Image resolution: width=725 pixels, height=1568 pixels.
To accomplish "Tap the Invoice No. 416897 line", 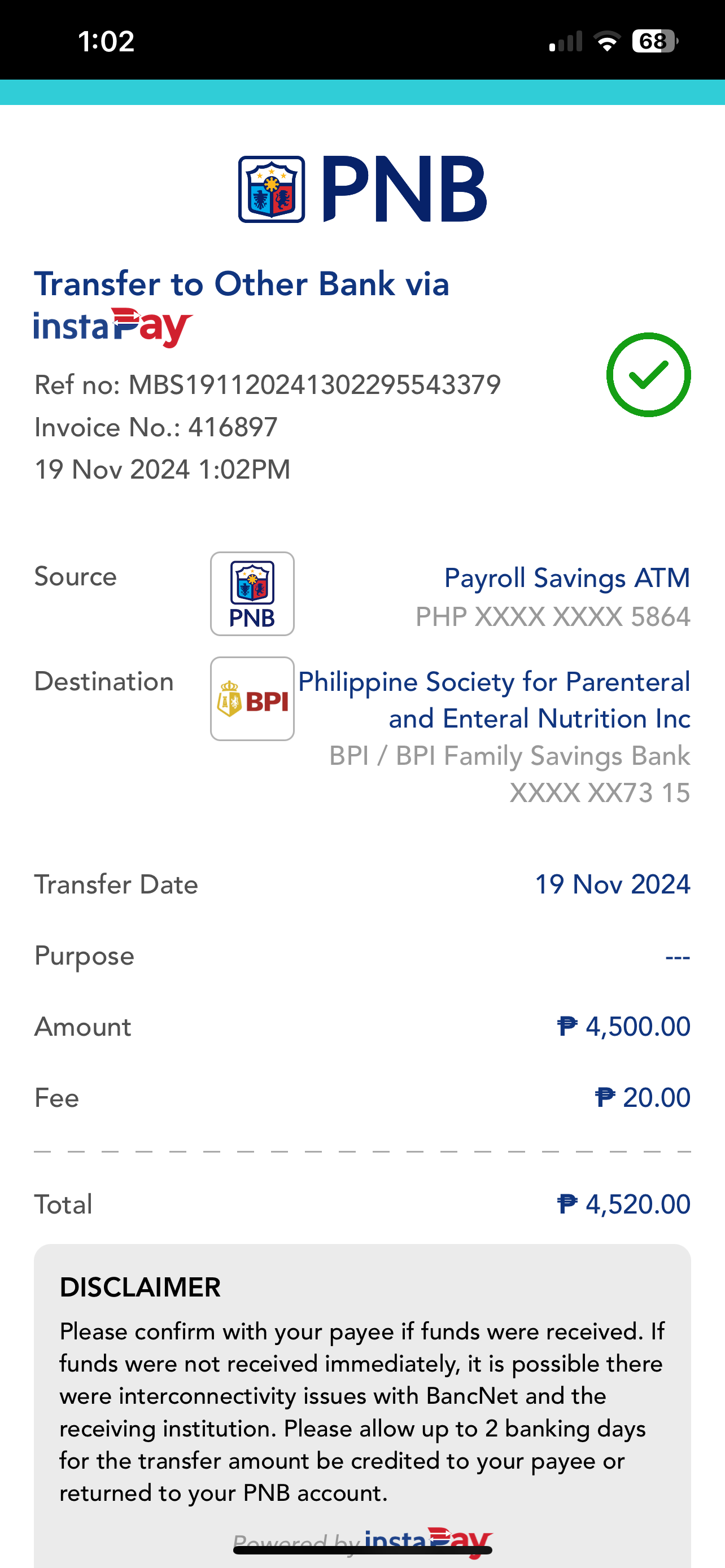I will coord(156,427).
